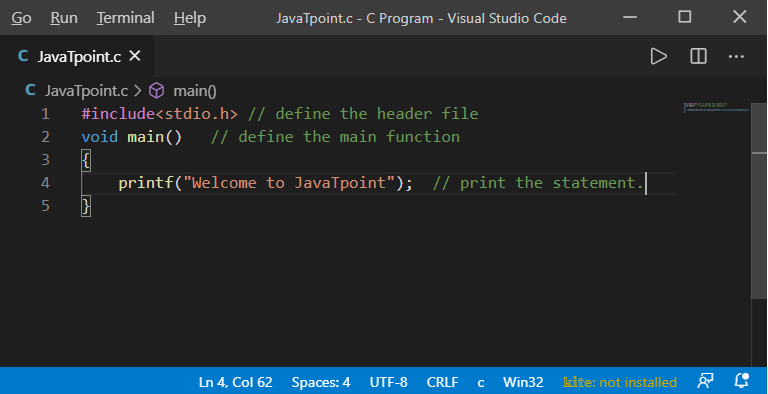Click the 'define the header file' comment
The height and width of the screenshot is (394, 768).
pyautogui.click(x=363, y=114)
